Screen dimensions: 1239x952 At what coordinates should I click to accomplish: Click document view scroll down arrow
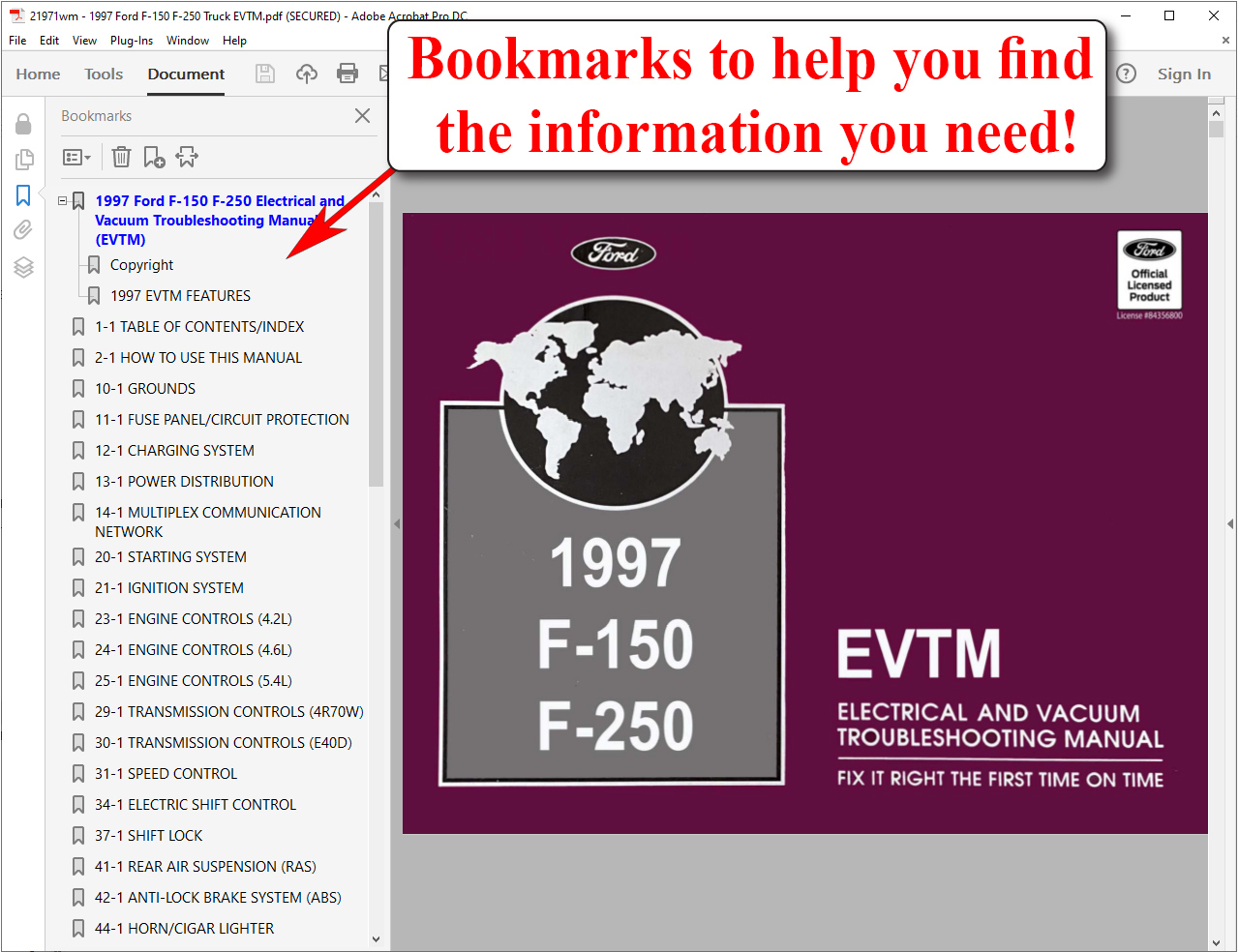coord(1217,942)
